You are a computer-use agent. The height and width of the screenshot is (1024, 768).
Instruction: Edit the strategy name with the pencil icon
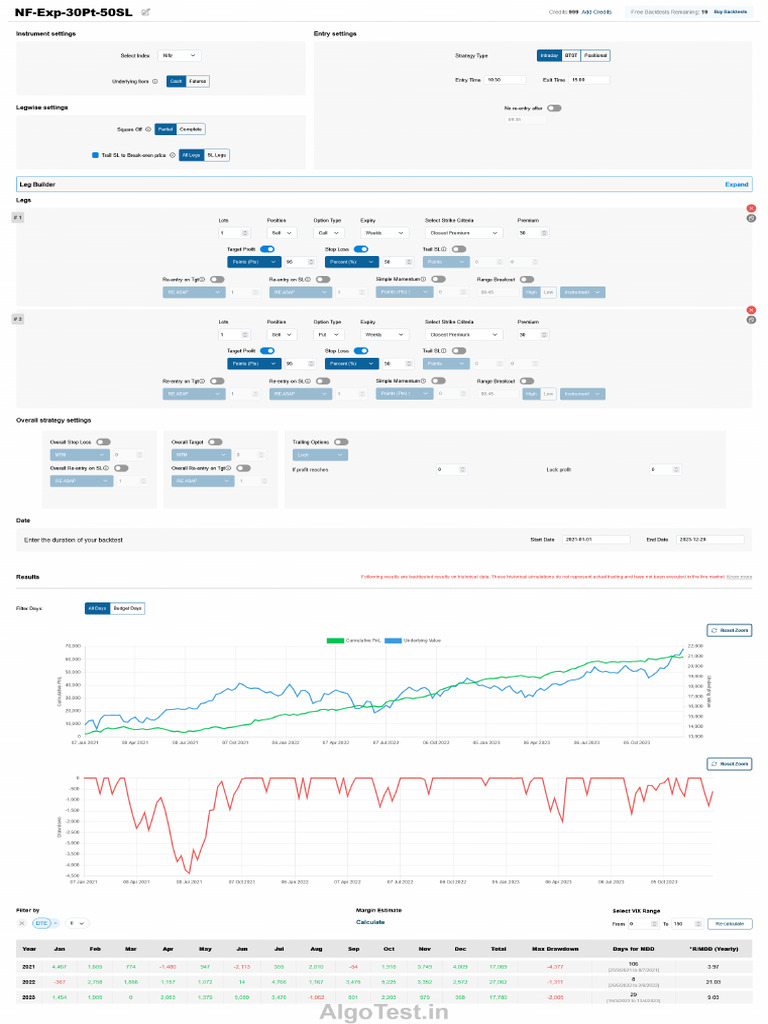click(146, 12)
